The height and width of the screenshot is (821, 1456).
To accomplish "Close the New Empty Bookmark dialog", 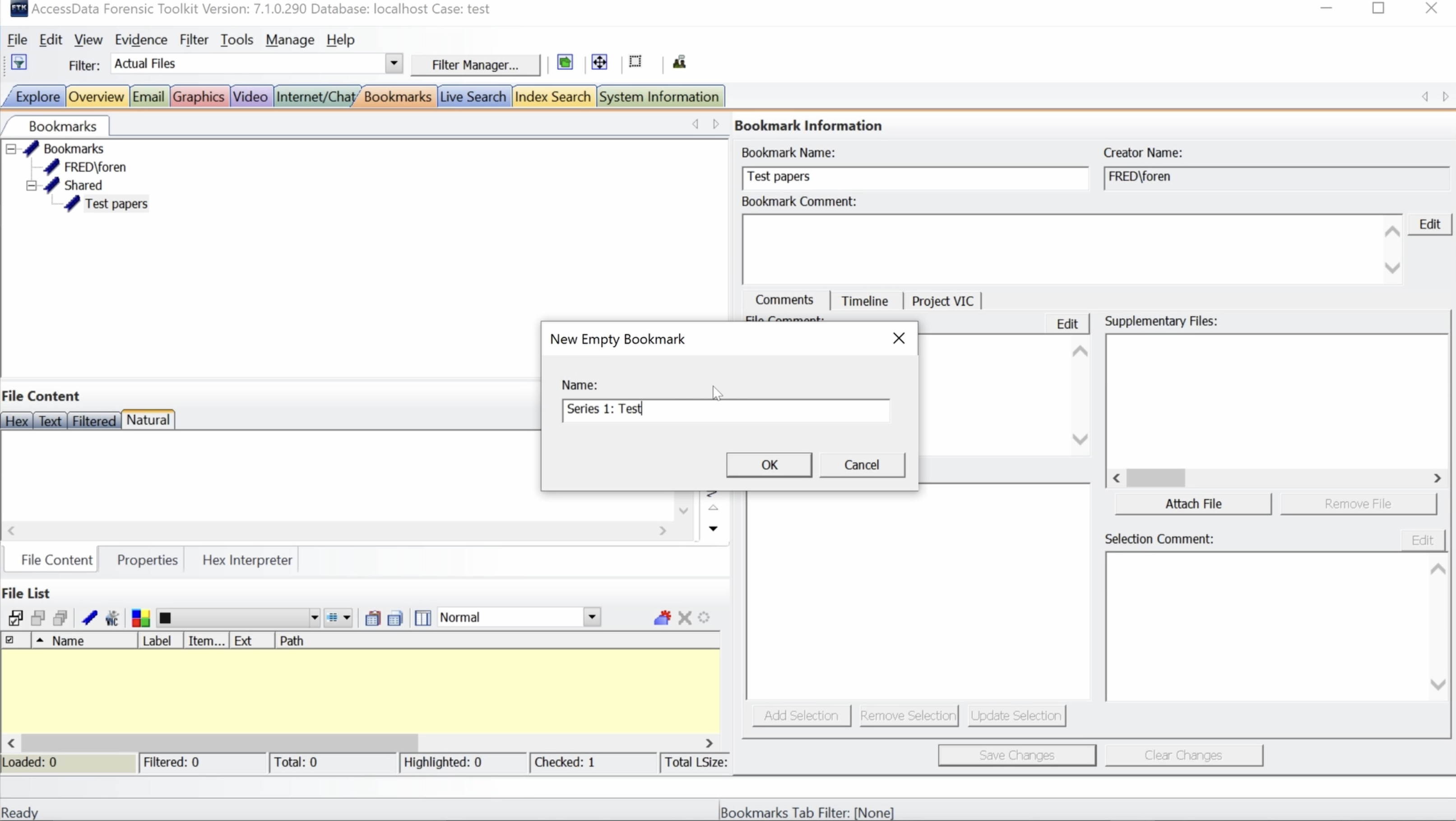I will pos(899,338).
